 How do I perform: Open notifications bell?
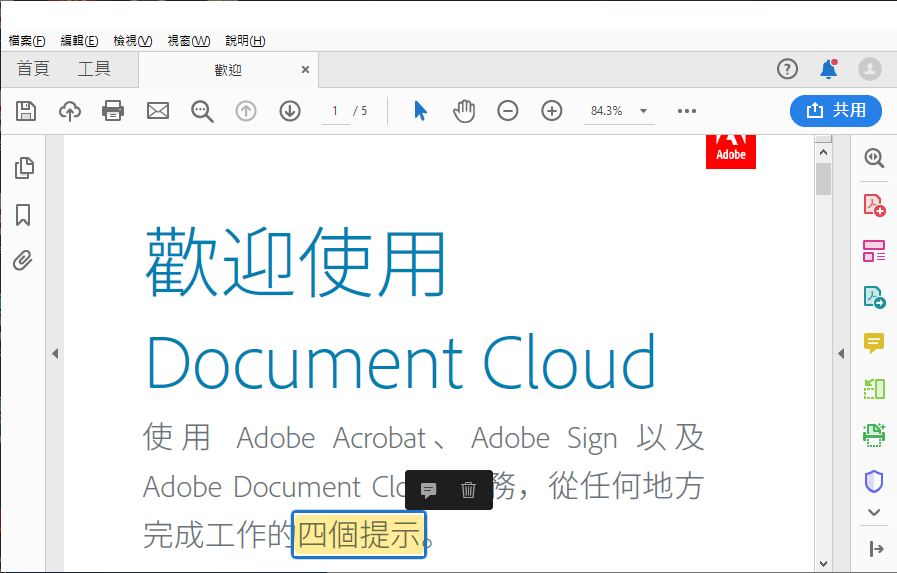coord(828,69)
